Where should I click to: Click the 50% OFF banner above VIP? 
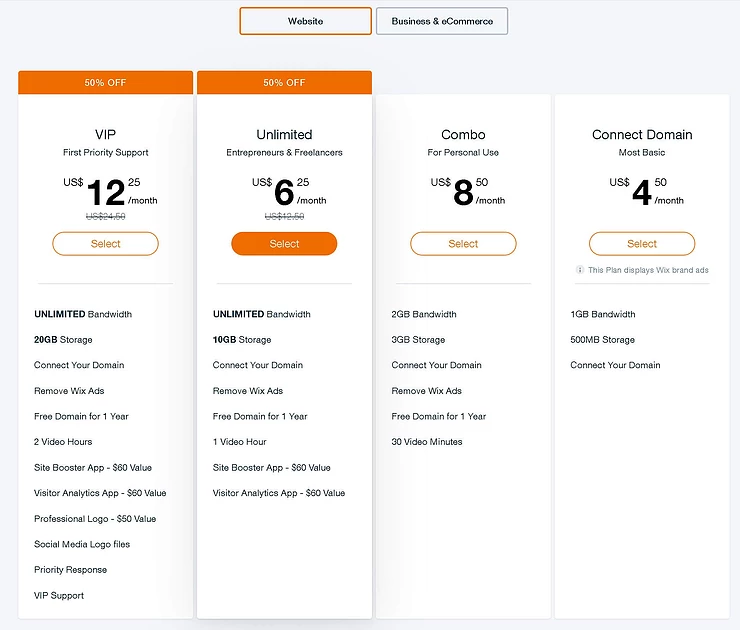(105, 83)
